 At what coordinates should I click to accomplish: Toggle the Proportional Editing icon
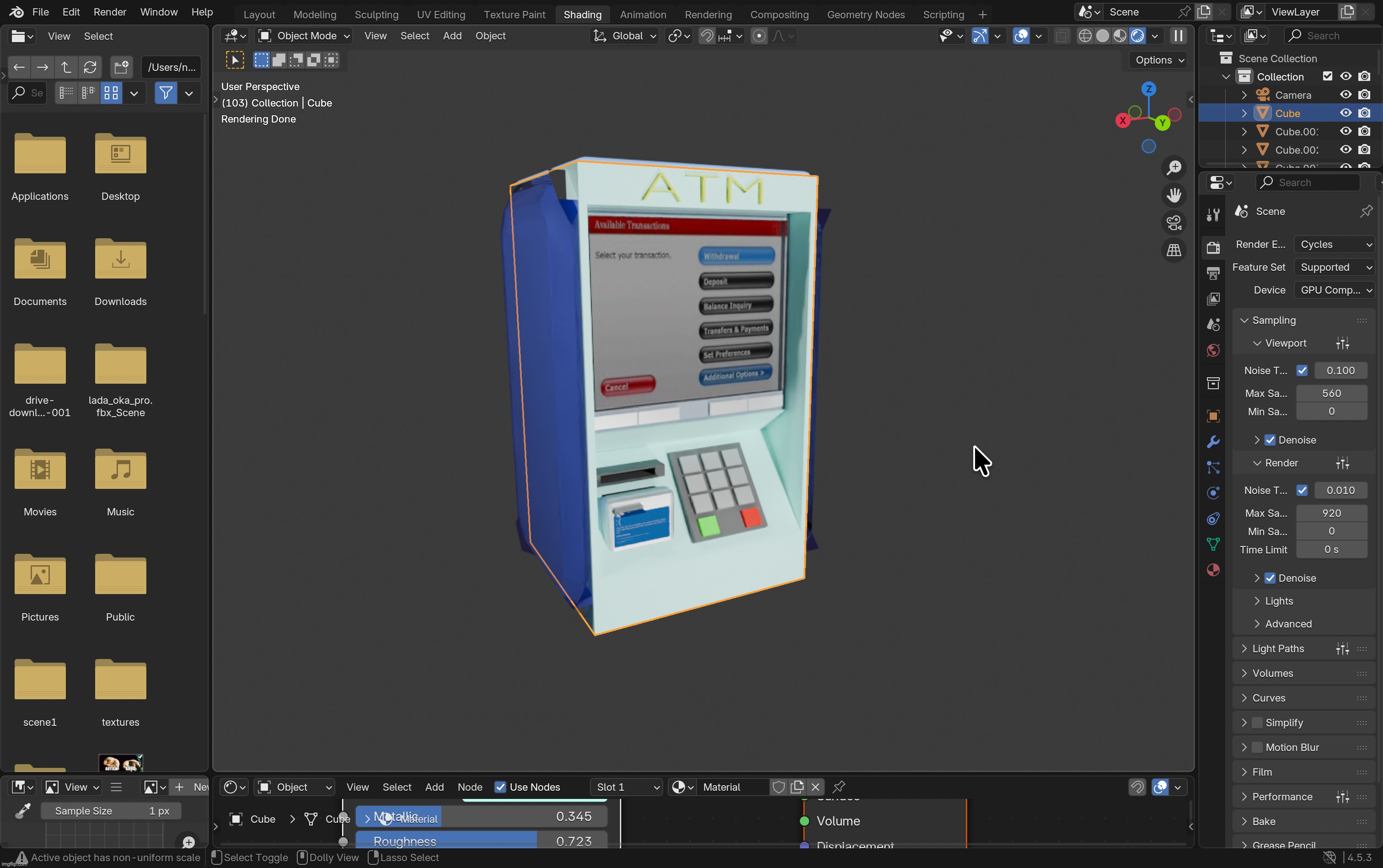[759, 36]
